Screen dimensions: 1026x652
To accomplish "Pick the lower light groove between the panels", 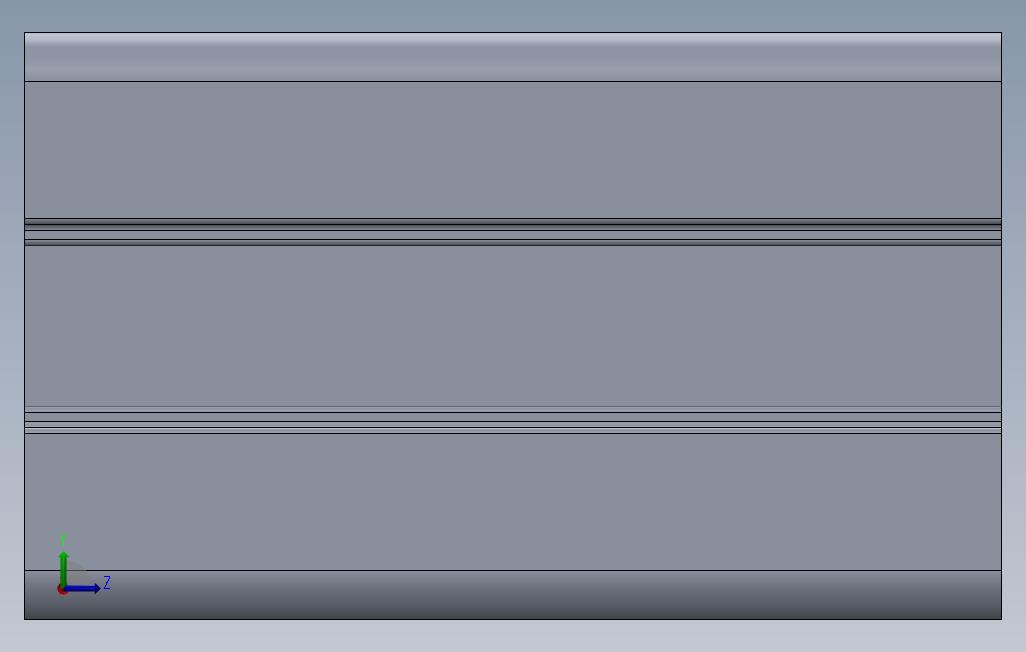I will coord(513,421).
